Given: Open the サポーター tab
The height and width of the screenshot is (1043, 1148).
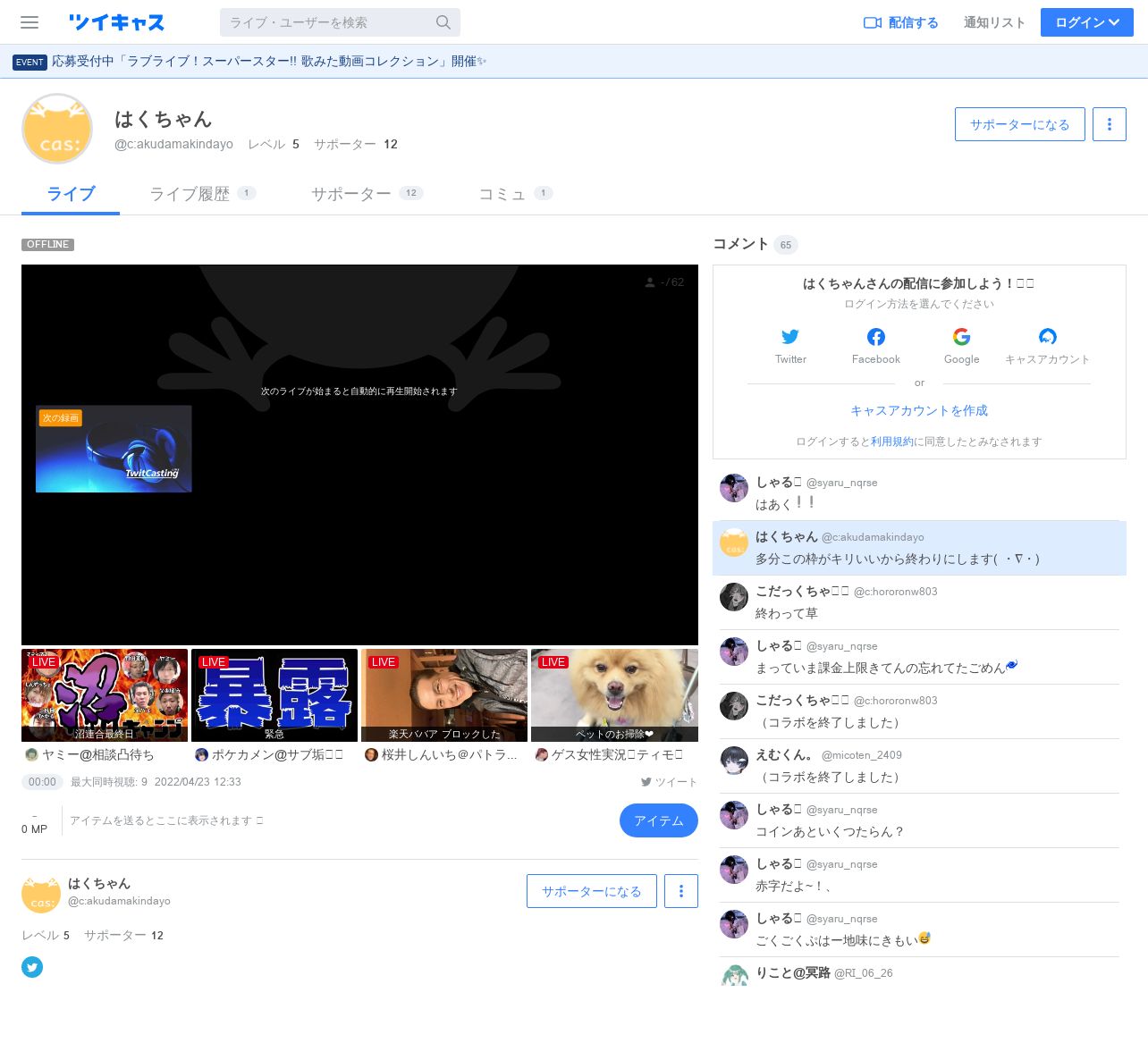Looking at the screenshot, I should click(x=367, y=194).
